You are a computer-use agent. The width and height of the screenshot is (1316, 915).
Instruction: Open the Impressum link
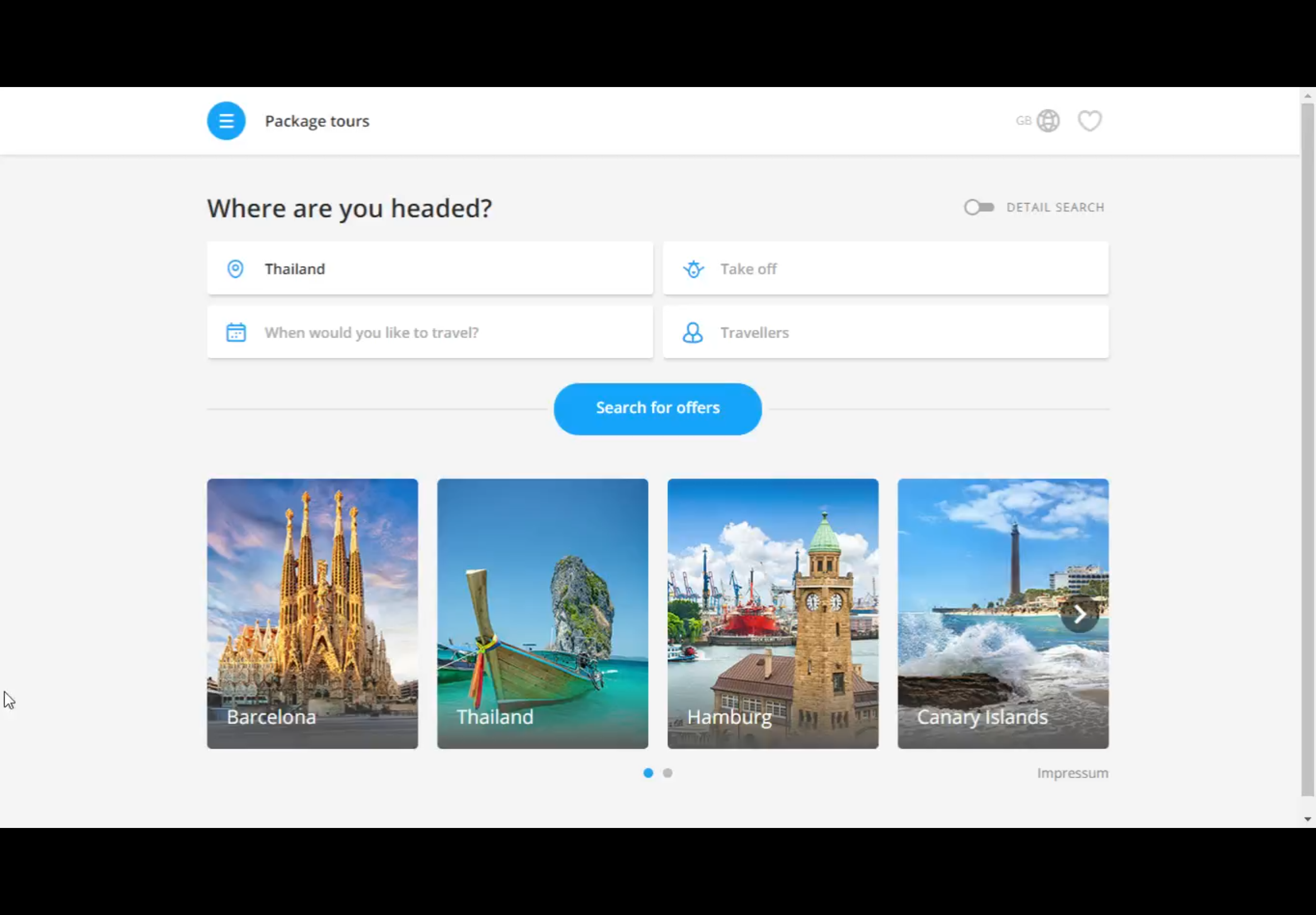click(x=1072, y=773)
